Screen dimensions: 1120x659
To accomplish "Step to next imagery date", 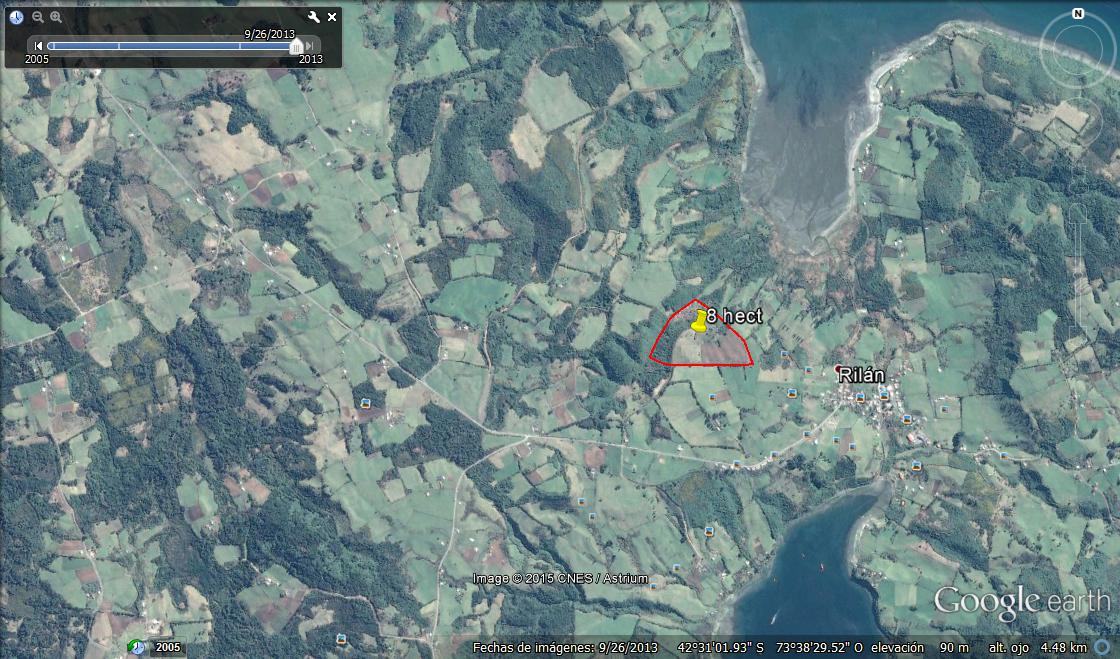I will point(311,45).
